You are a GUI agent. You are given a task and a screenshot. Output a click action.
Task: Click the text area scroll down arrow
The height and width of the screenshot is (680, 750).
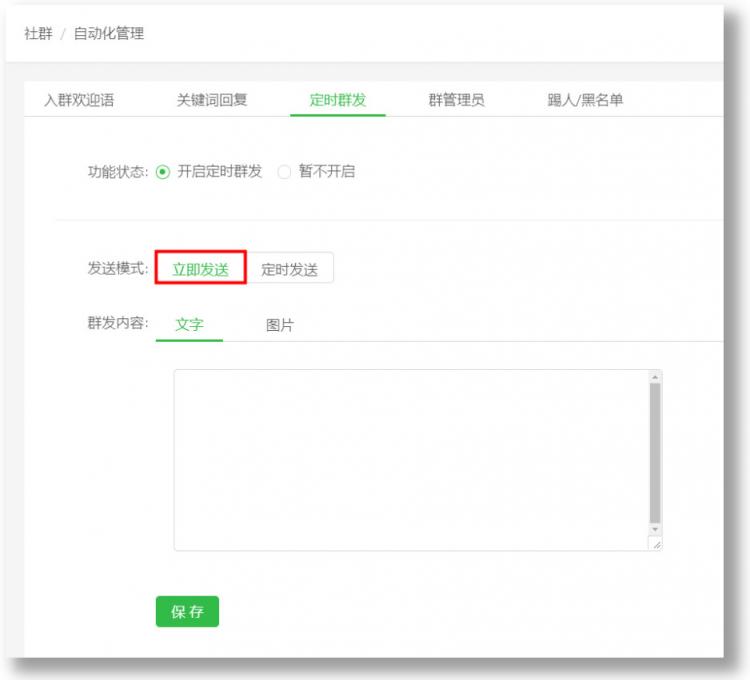pos(655,529)
